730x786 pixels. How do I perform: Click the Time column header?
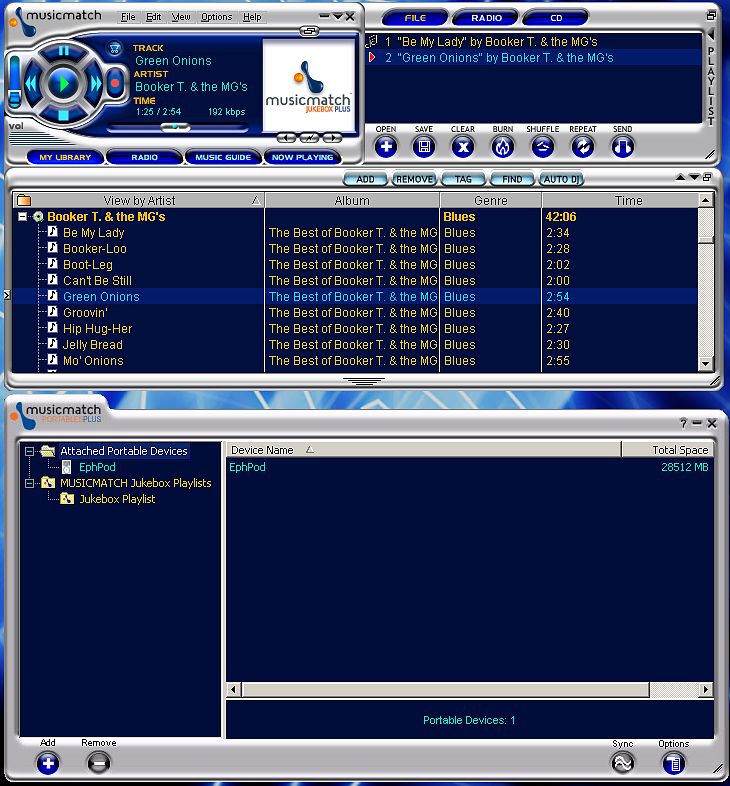(620, 201)
